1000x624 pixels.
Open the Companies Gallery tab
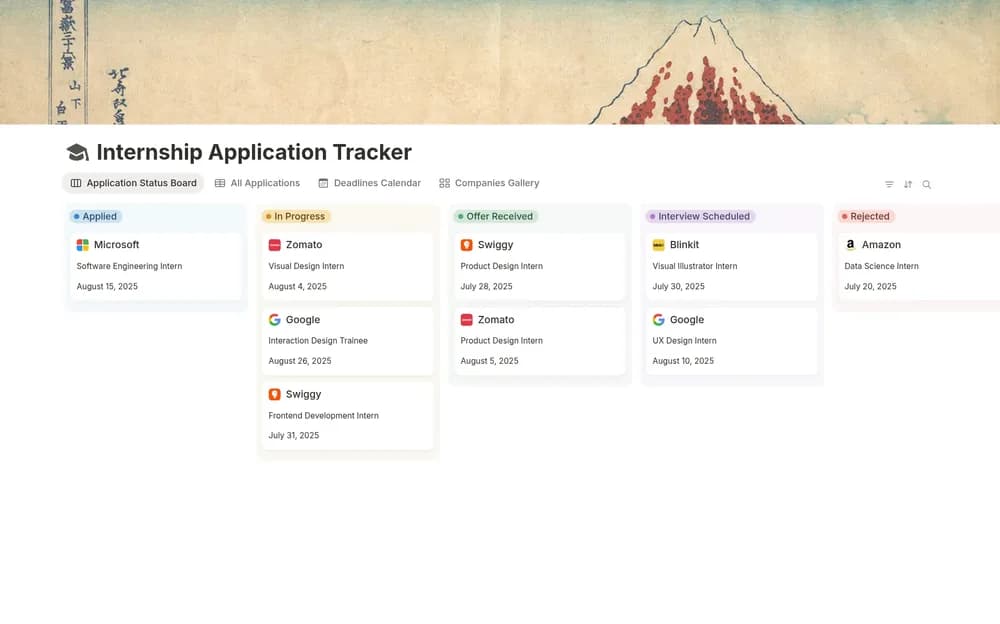[x=489, y=183]
